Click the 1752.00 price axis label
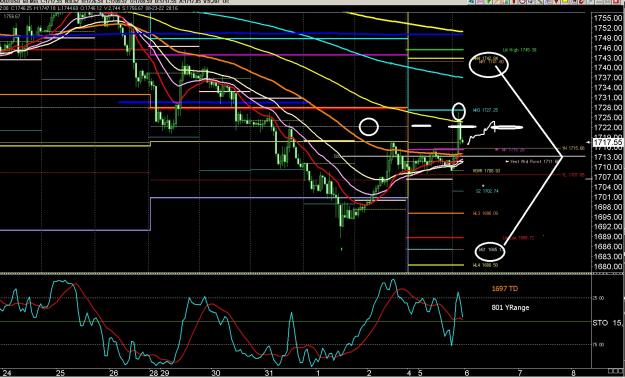Viewport: 625px width, 378px height. click(608, 28)
